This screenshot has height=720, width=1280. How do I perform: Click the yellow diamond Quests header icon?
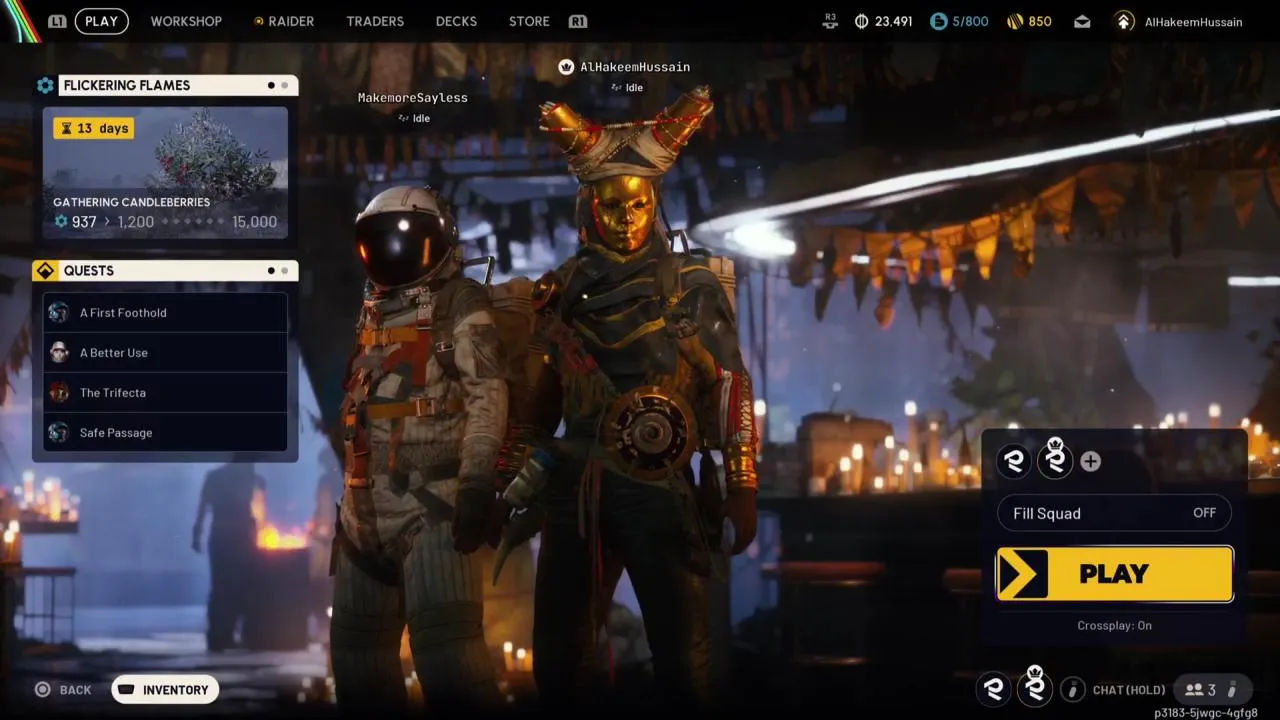pyautogui.click(x=44, y=271)
